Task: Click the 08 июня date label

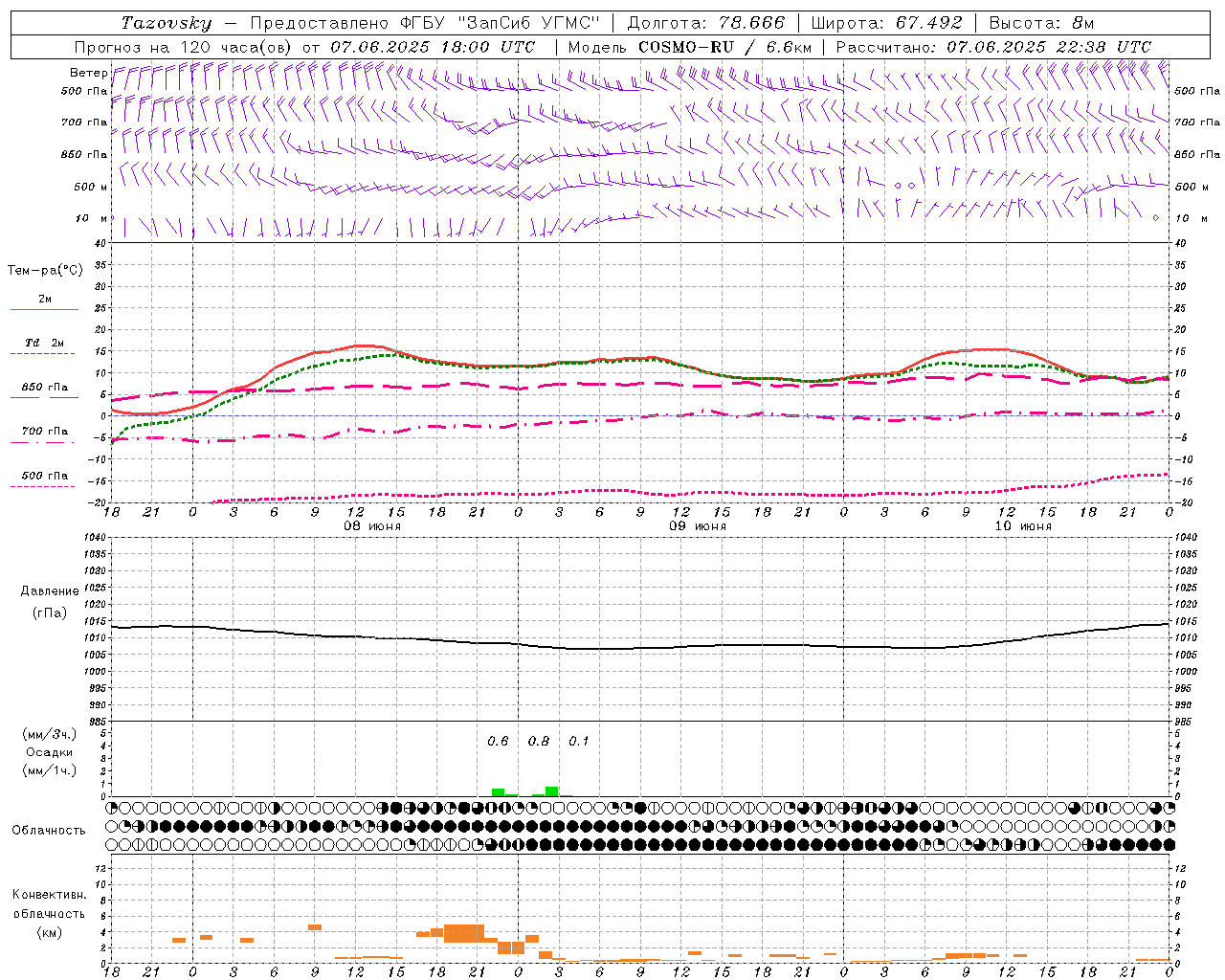Action: coord(372,526)
